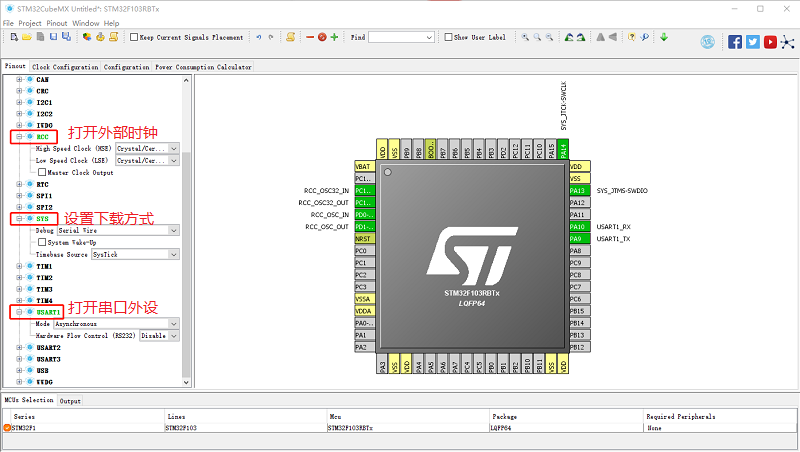Toggle the Show User Label checkbox

(448, 38)
